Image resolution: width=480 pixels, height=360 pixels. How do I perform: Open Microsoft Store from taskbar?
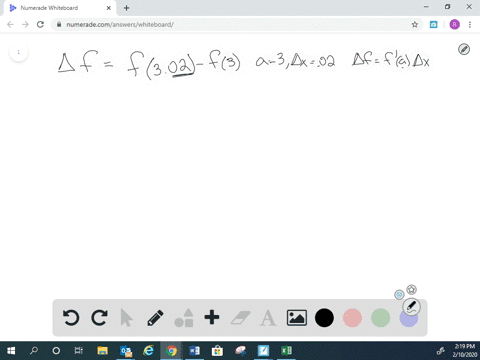tap(217, 351)
